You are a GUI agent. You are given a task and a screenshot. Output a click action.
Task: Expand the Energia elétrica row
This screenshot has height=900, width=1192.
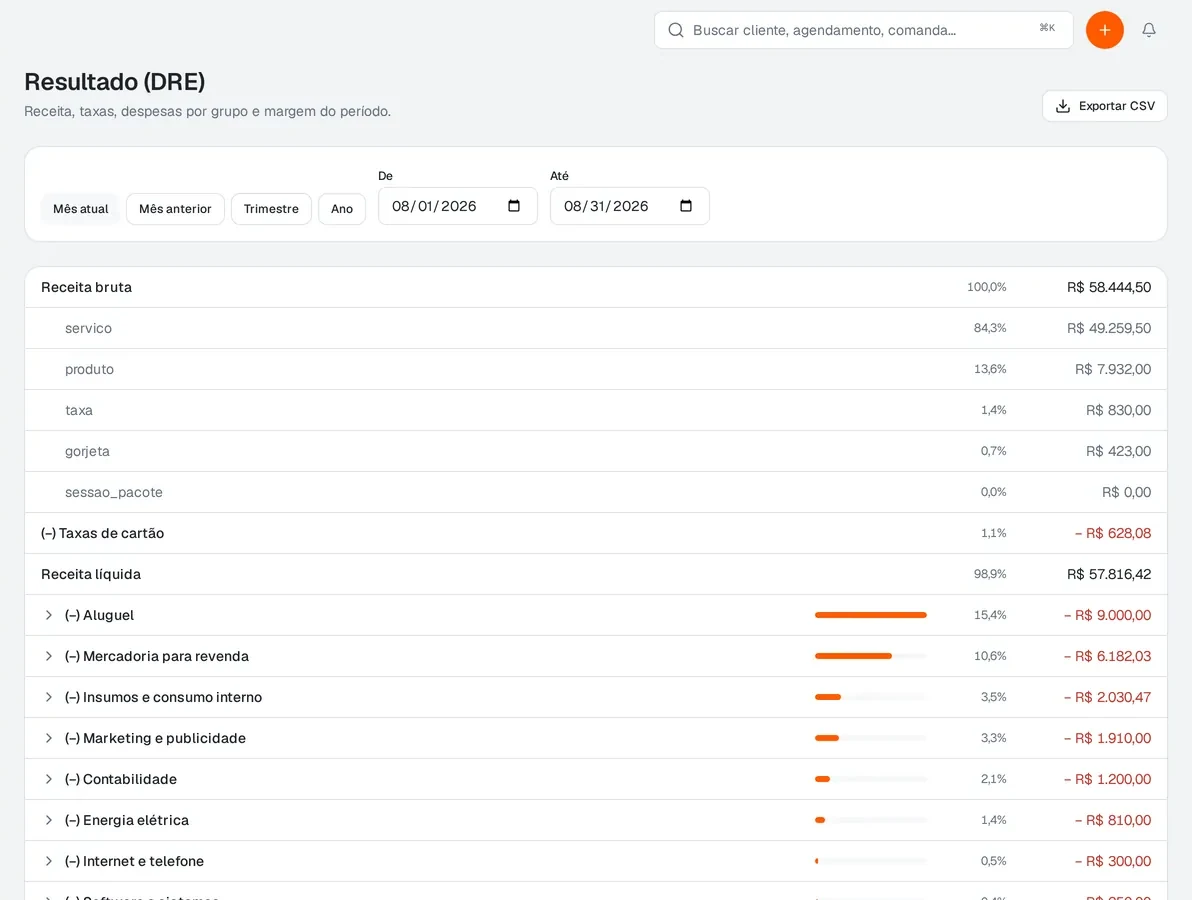point(49,820)
